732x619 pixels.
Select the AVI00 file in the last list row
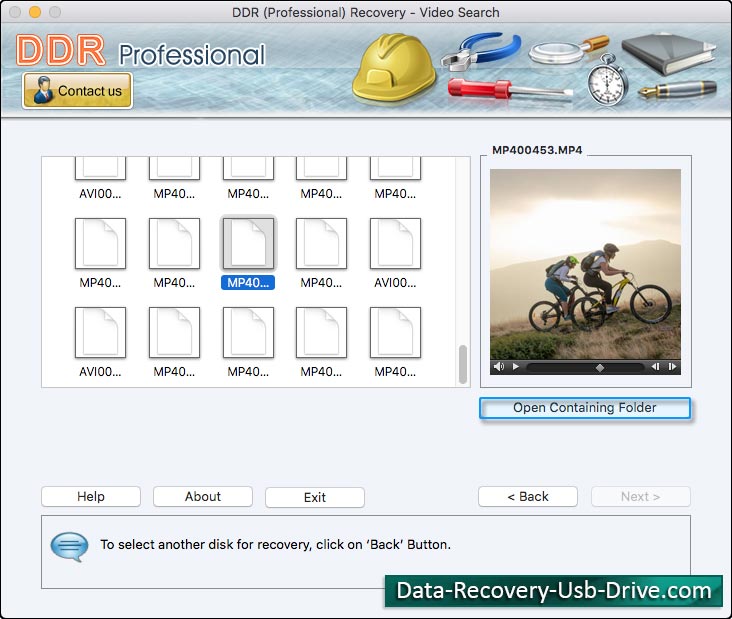[x=100, y=341]
